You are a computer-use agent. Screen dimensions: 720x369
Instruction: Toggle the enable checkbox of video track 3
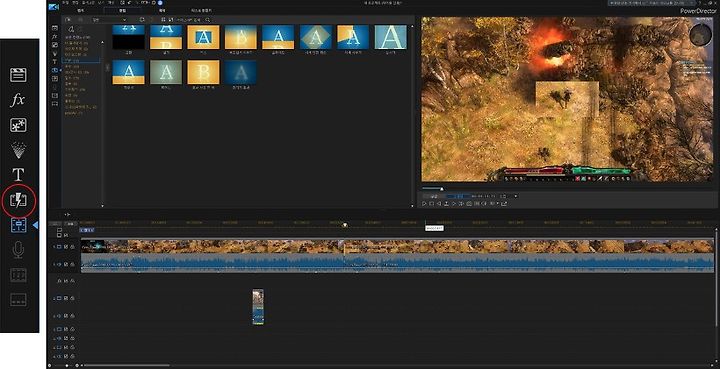pos(66,329)
